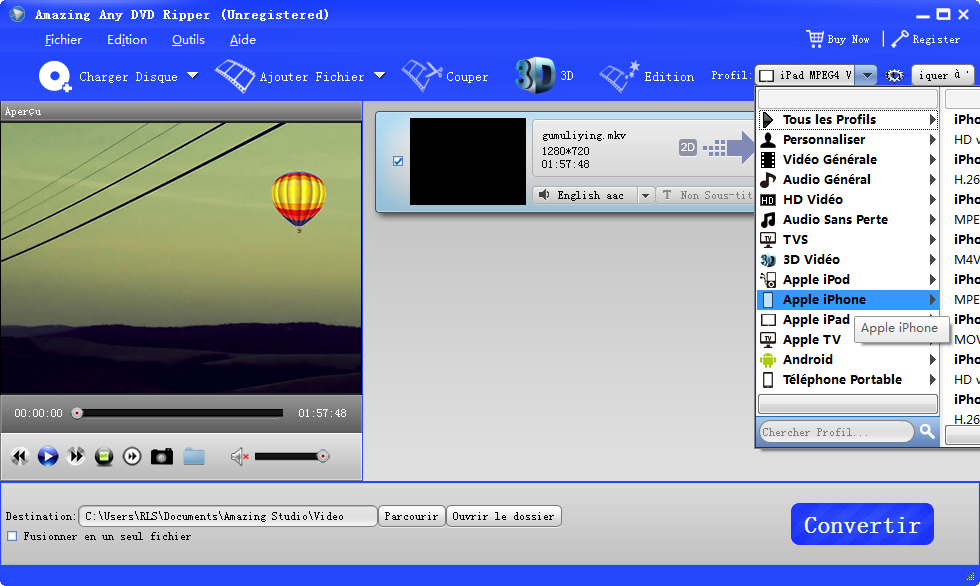Open the Outils menu
The image size is (980, 586).
(x=188, y=39)
